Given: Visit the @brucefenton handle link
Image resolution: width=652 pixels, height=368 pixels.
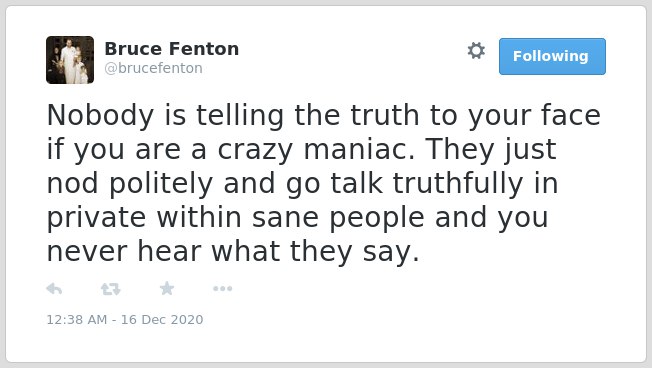Looking at the screenshot, I should (x=153, y=68).
